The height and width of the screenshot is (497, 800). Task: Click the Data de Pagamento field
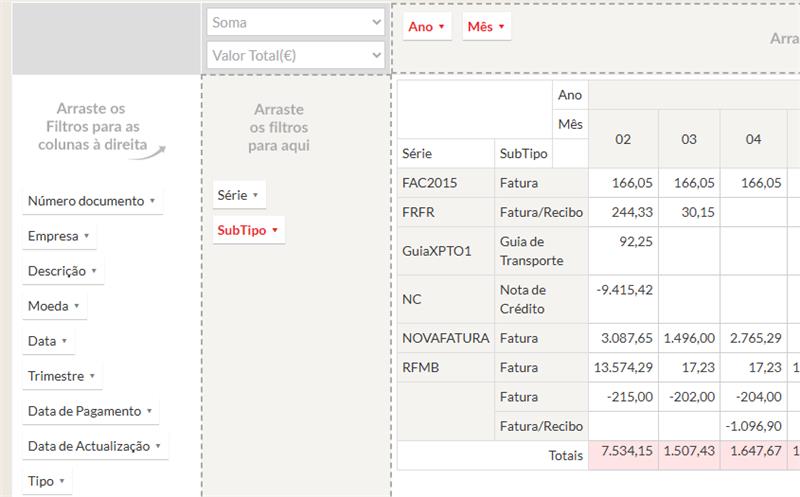[91, 411]
